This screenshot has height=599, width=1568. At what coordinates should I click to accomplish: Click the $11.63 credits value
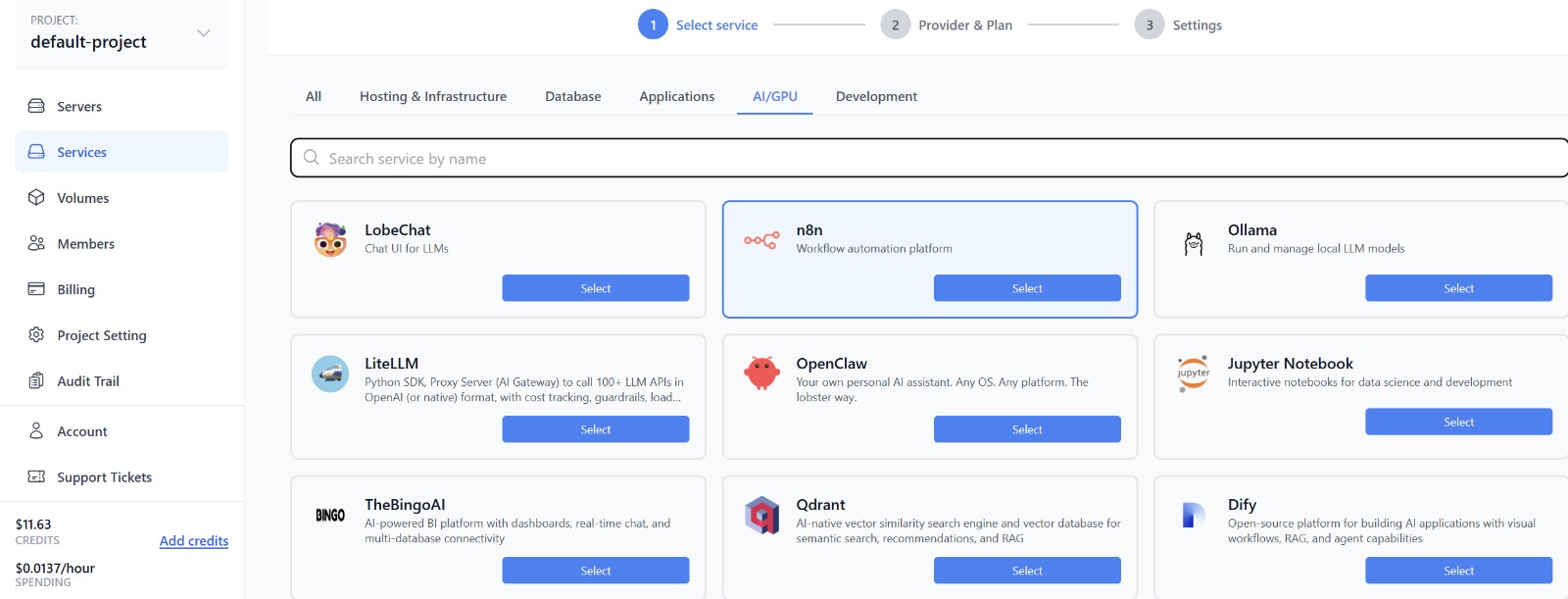(x=33, y=524)
